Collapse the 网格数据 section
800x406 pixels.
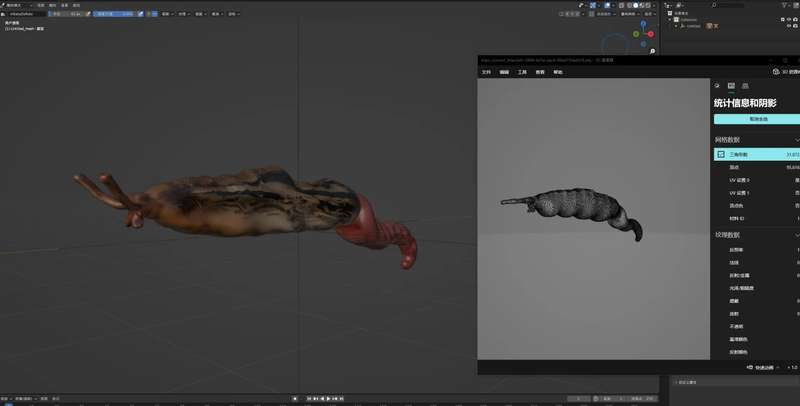point(796,139)
